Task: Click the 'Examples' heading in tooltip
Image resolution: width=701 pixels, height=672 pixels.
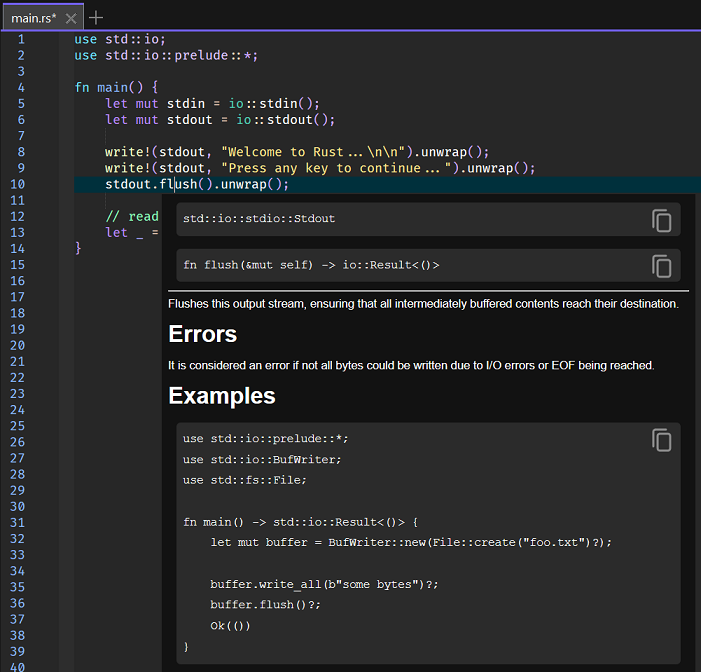Action: [x=222, y=396]
